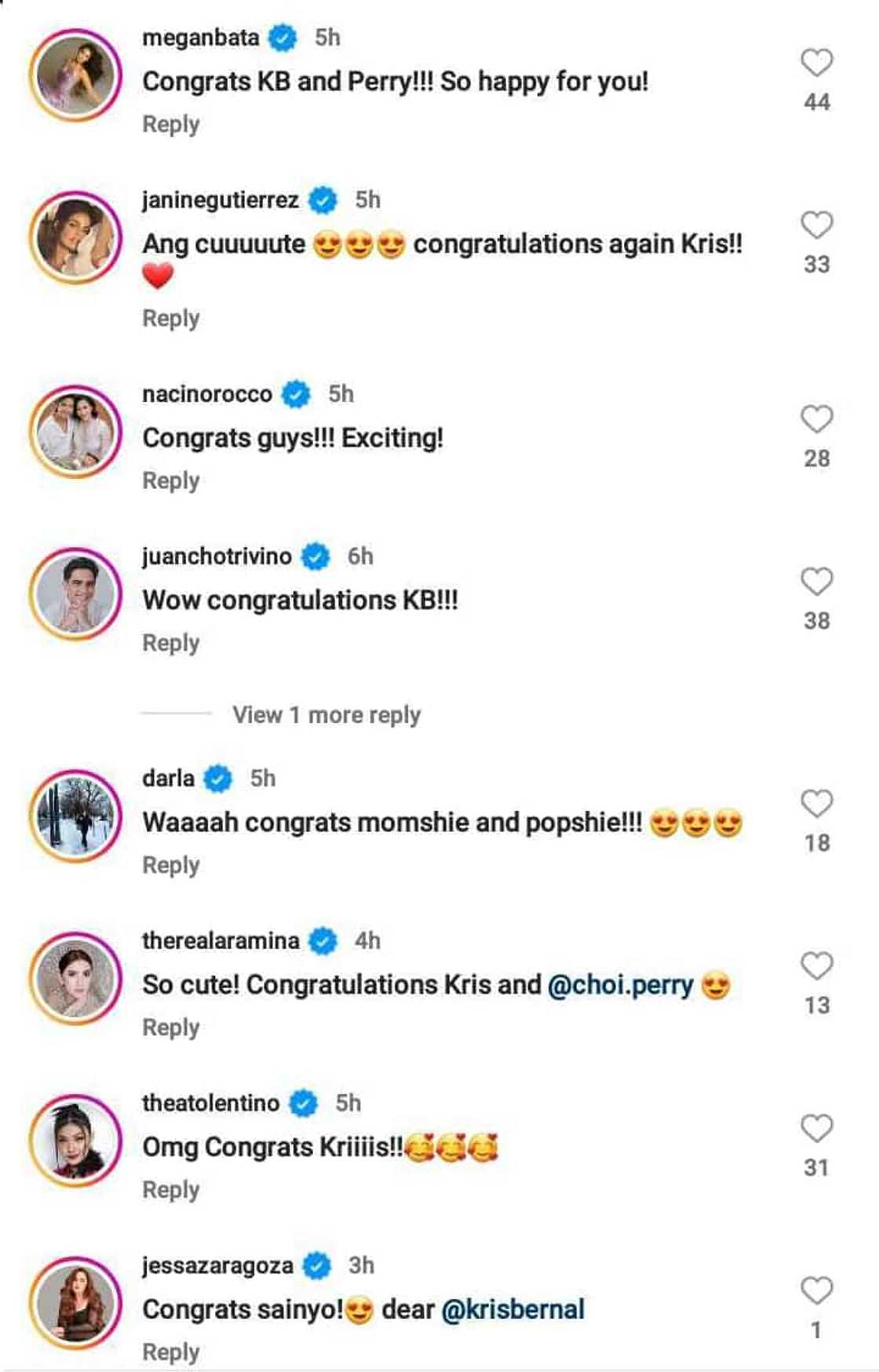Reply to meganbata's comment
This screenshot has width=879, height=1372.
coord(170,125)
